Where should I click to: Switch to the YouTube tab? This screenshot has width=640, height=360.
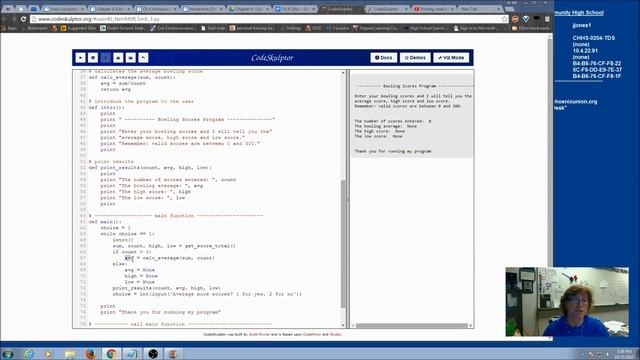(433, 9)
